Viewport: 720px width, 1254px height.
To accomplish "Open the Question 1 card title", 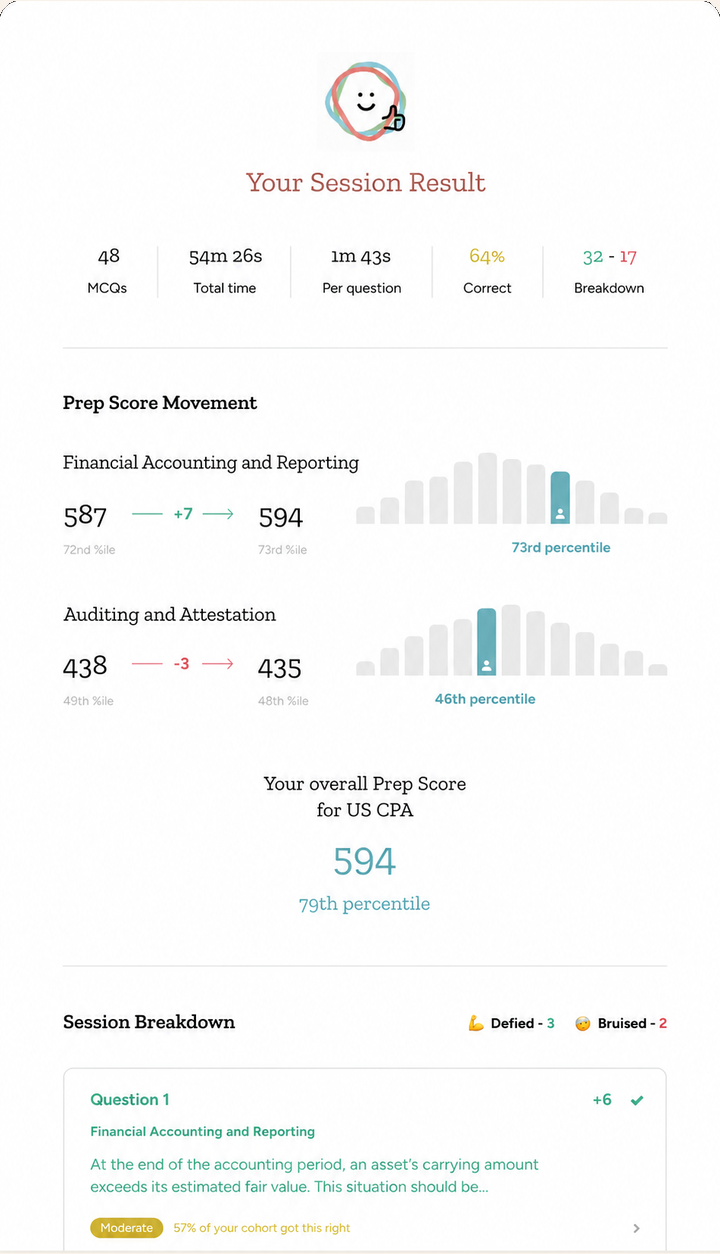I will click(130, 1100).
